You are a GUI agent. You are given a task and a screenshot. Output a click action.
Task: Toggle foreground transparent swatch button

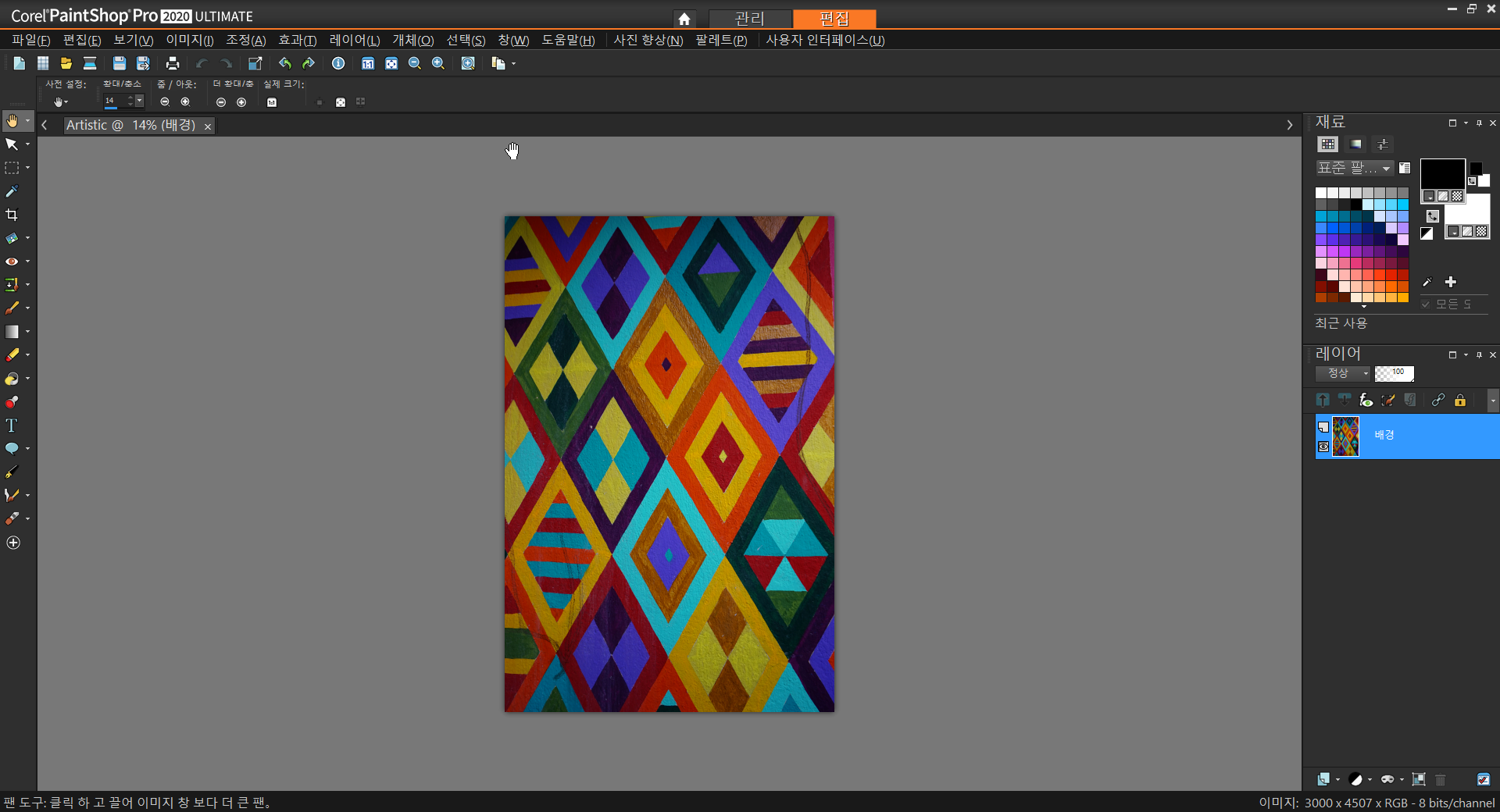coord(1457,196)
